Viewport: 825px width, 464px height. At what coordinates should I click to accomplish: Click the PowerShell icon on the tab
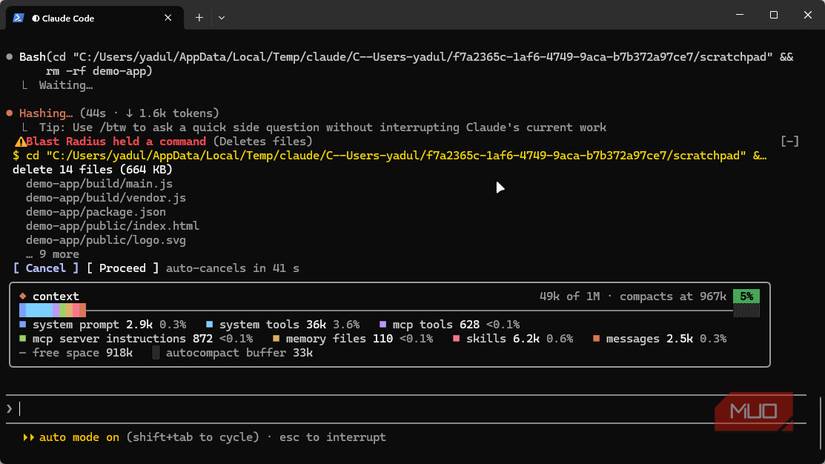point(18,18)
